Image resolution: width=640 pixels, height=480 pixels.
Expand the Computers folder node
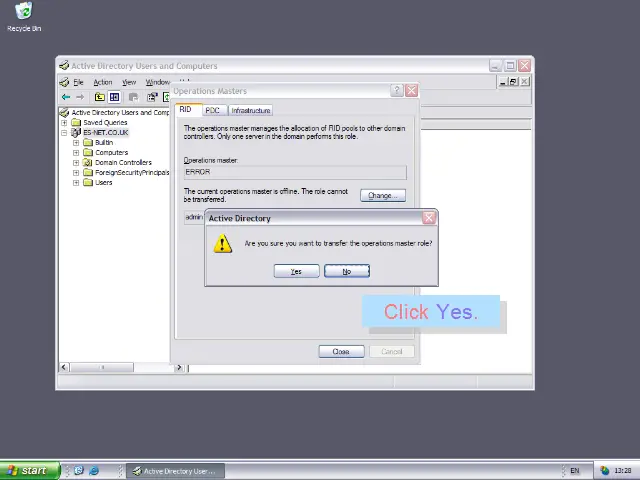point(76,153)
